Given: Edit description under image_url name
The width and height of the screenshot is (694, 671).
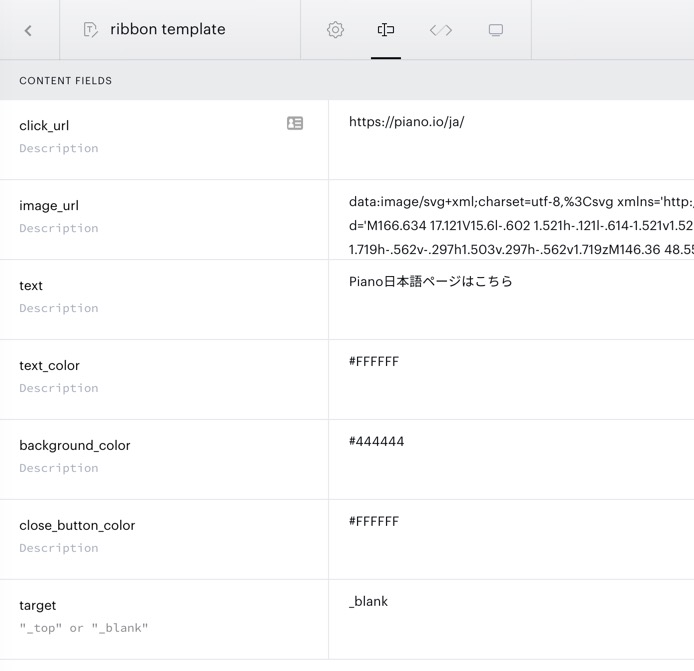Looking at the screenshot, I should (58, 228).
